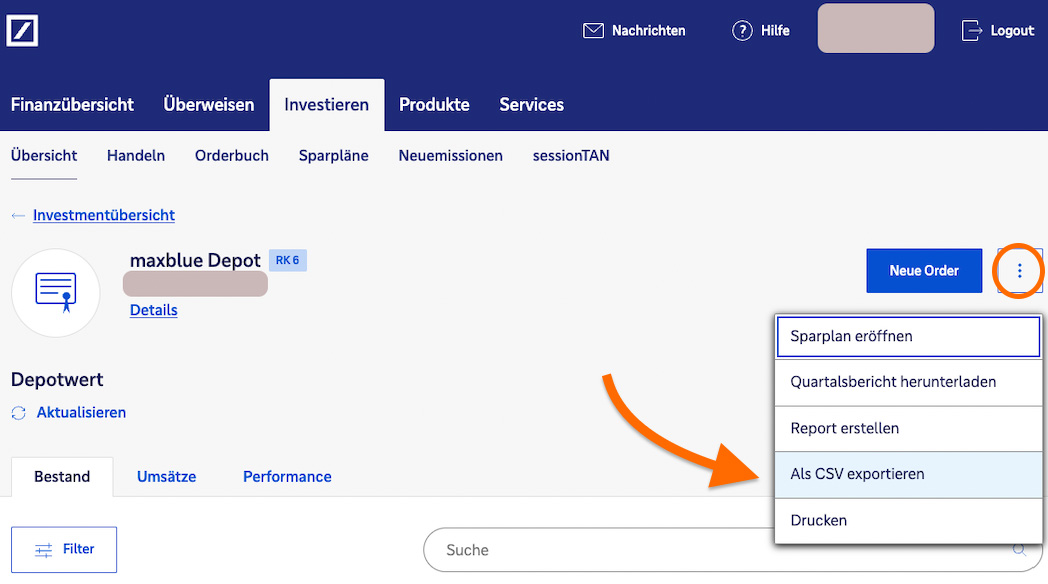The width and height of the screenshot is (1048, 584).
Task: Click the Deutsche Bank logo
Action: click(x=22, y=31)
